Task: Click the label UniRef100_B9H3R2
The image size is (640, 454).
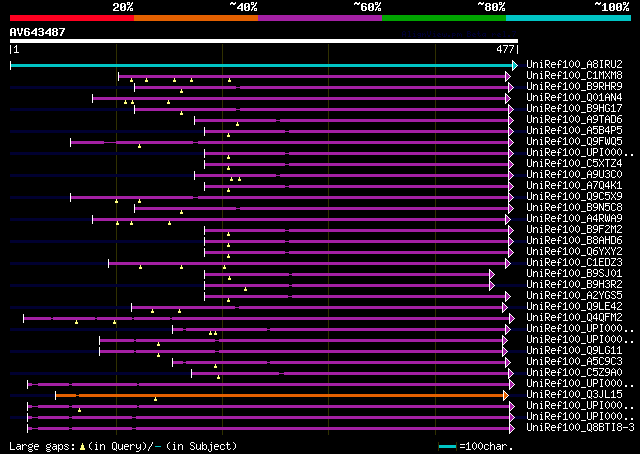Action: point(574,285)
